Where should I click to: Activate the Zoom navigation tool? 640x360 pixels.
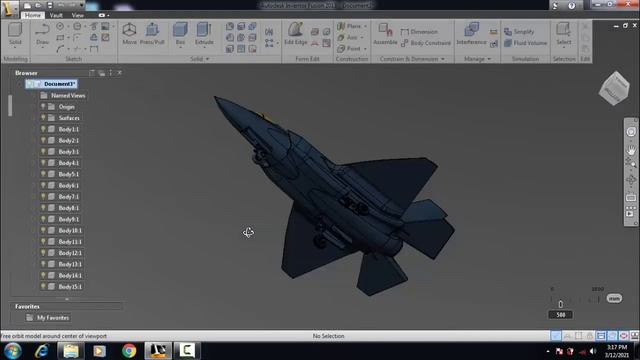[x=631, y=163]
